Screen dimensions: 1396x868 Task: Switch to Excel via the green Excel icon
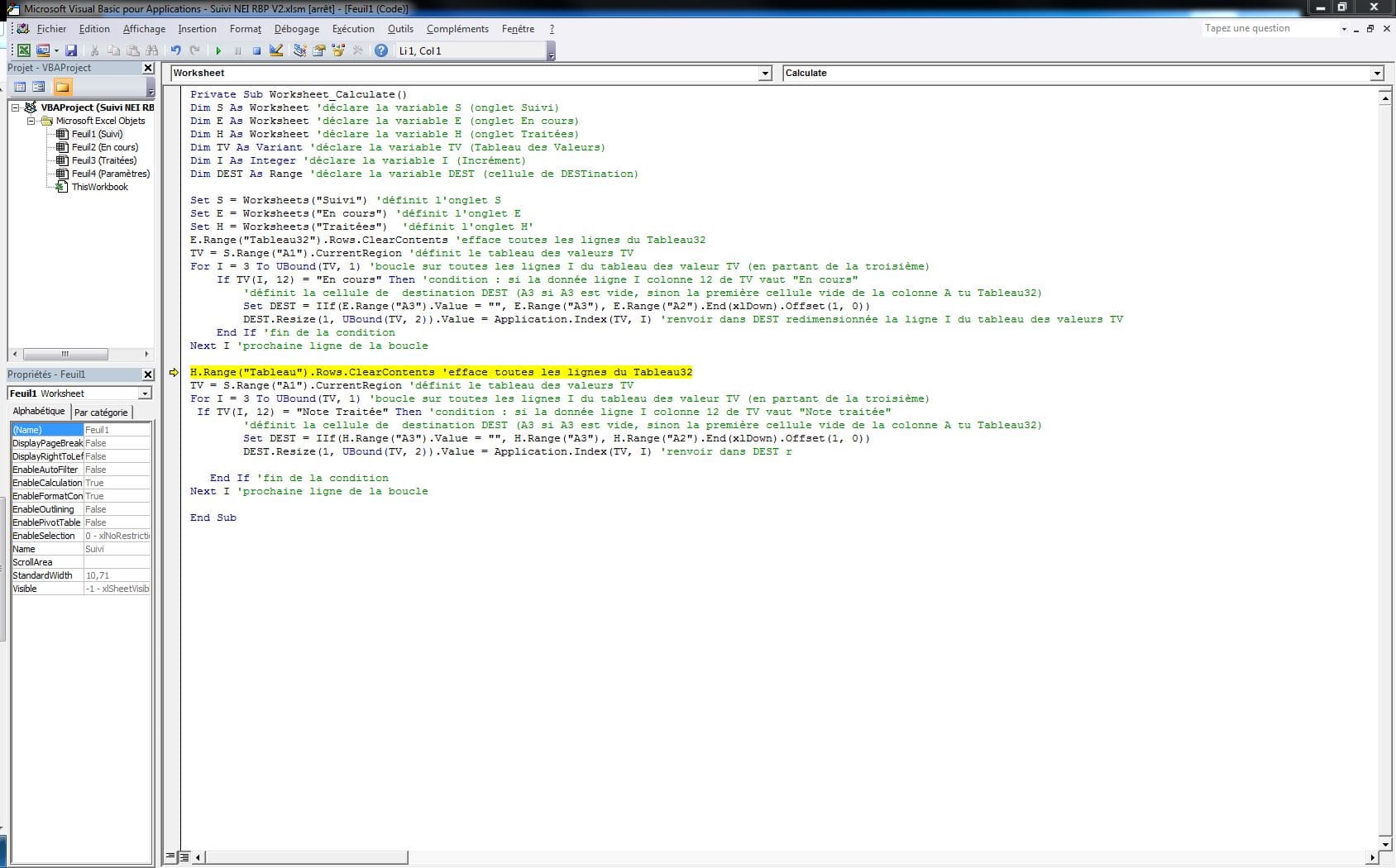coord(24,51)
